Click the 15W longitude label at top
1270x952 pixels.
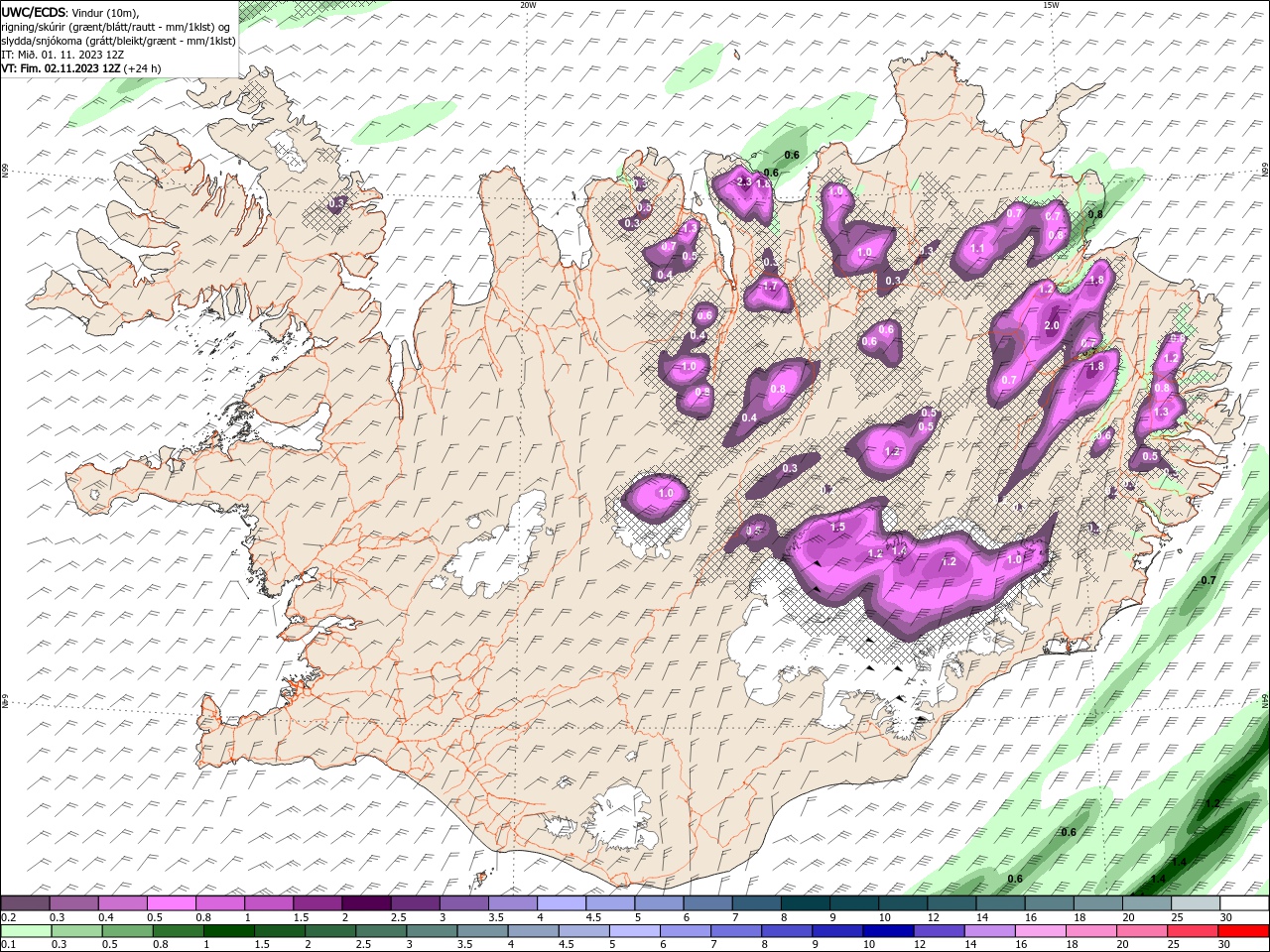click(x=1050, y=5)
